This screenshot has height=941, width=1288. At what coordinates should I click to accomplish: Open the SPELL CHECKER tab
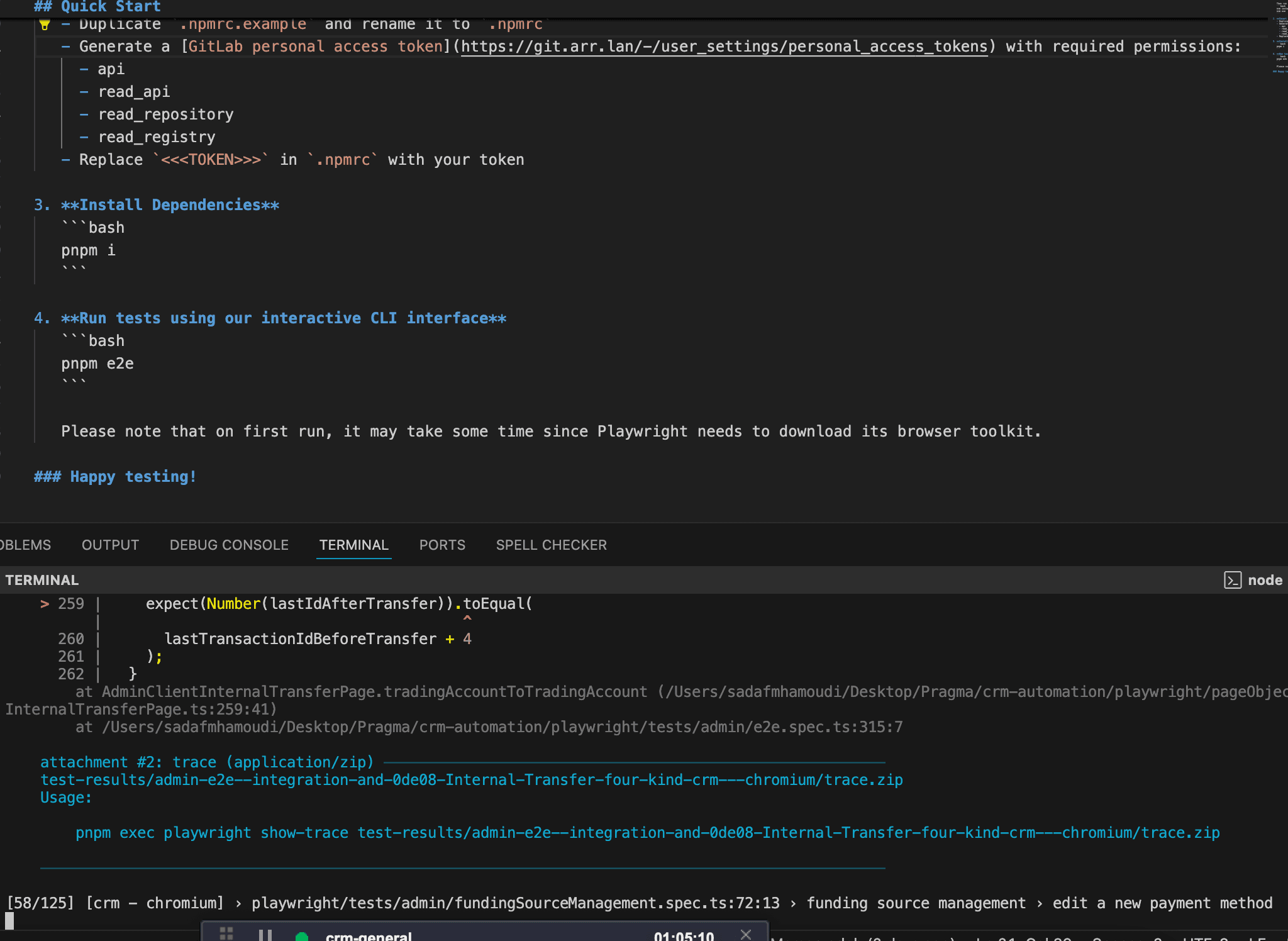tap(552, 545)
